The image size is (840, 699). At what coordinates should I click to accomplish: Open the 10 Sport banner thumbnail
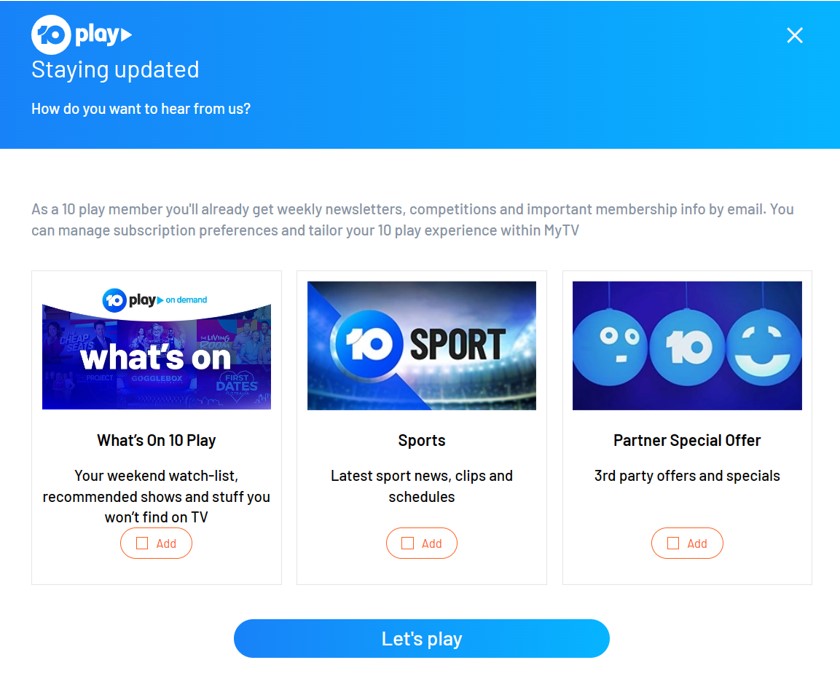422,345
